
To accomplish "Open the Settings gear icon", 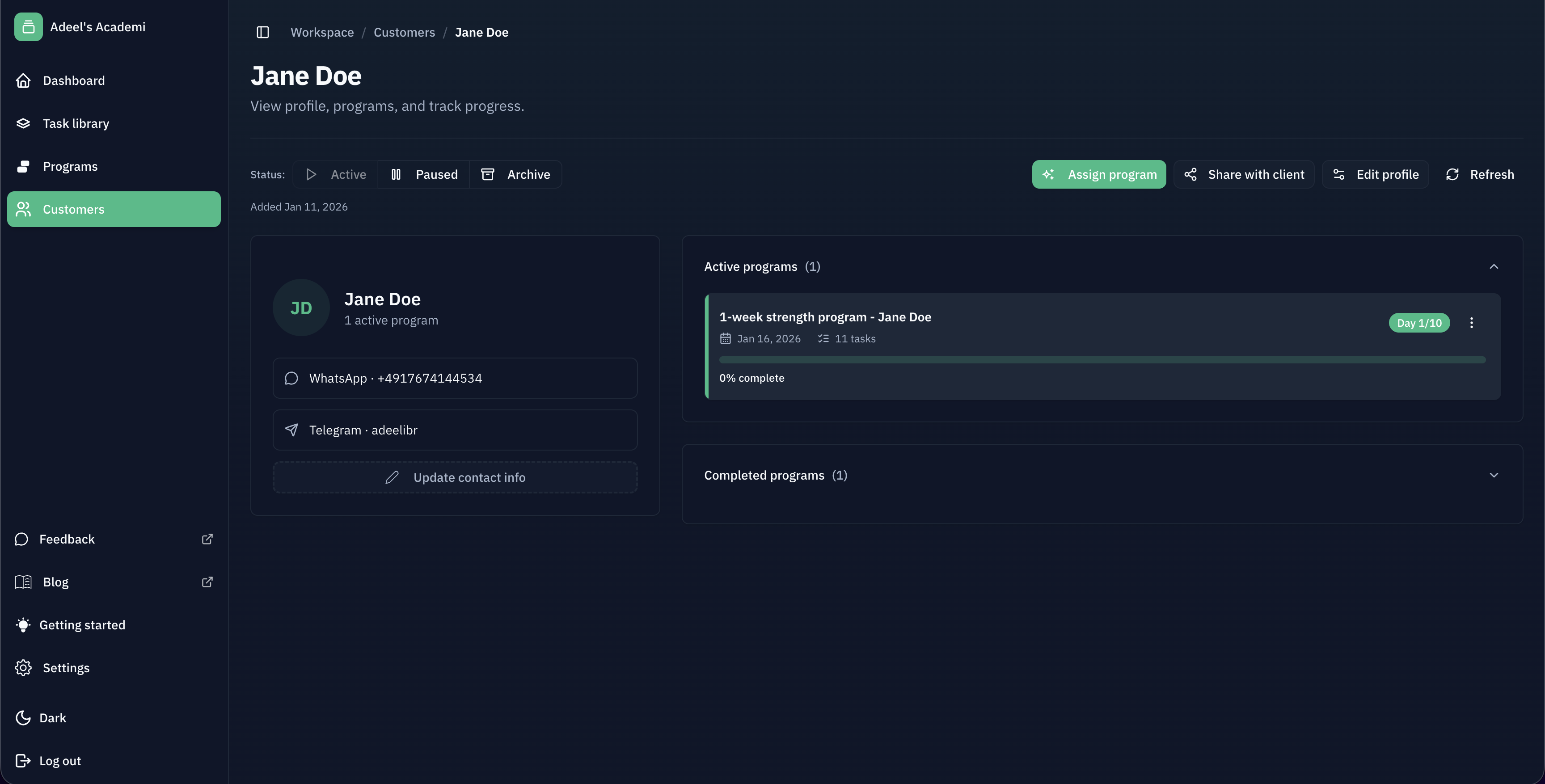I will point(23,667).
